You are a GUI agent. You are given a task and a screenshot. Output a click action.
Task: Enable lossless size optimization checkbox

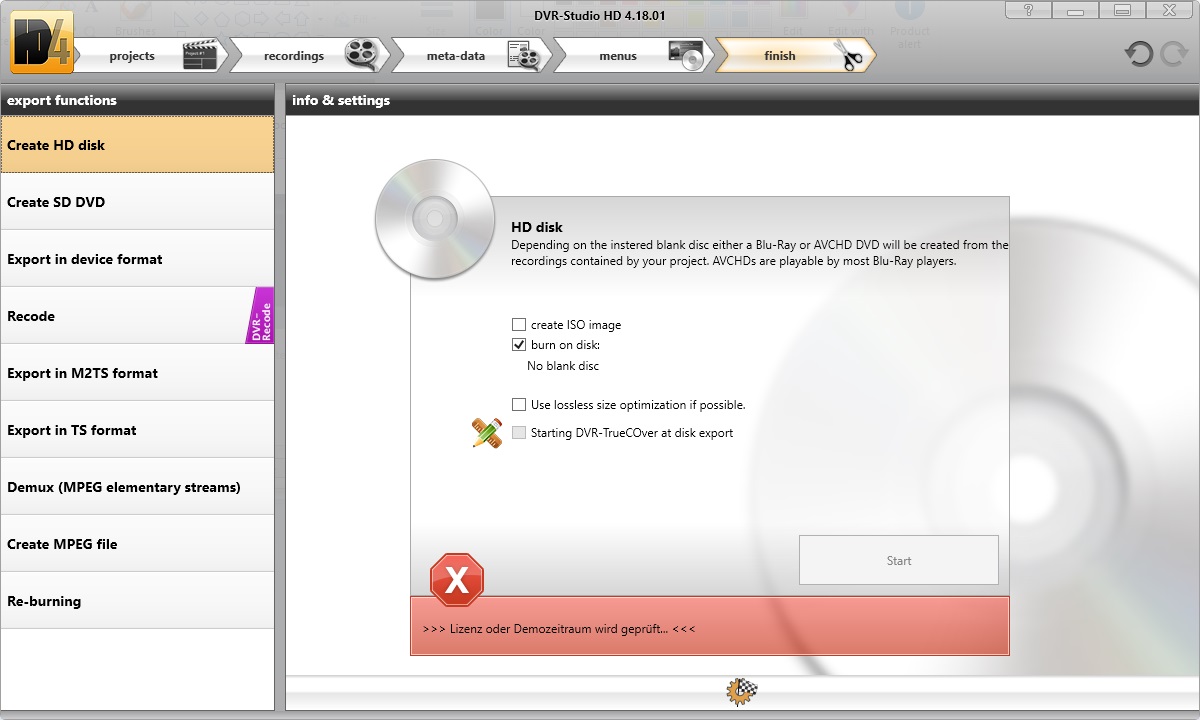coord(519,405)
